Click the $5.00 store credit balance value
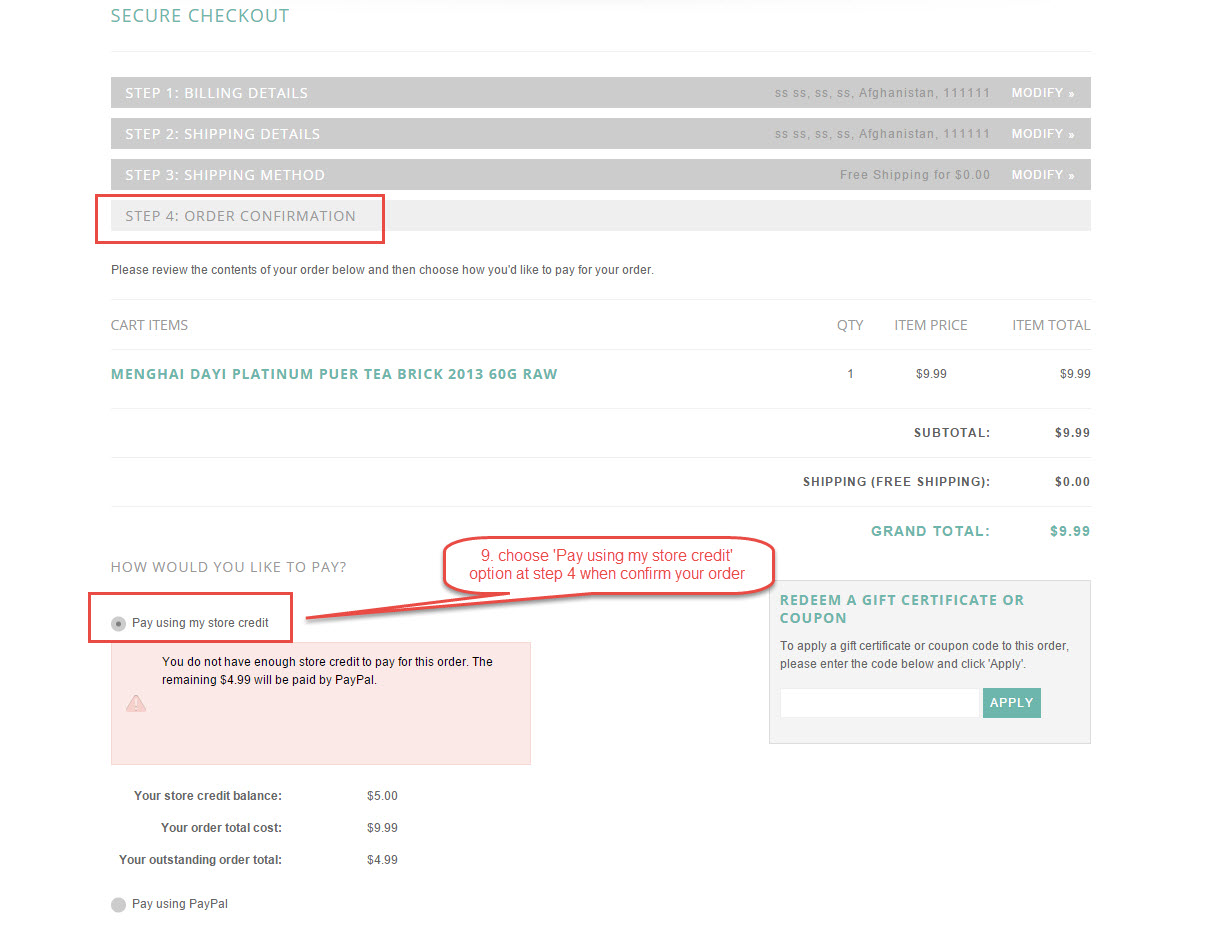This screenshot has width=1207, height=949. pos(382,796)
